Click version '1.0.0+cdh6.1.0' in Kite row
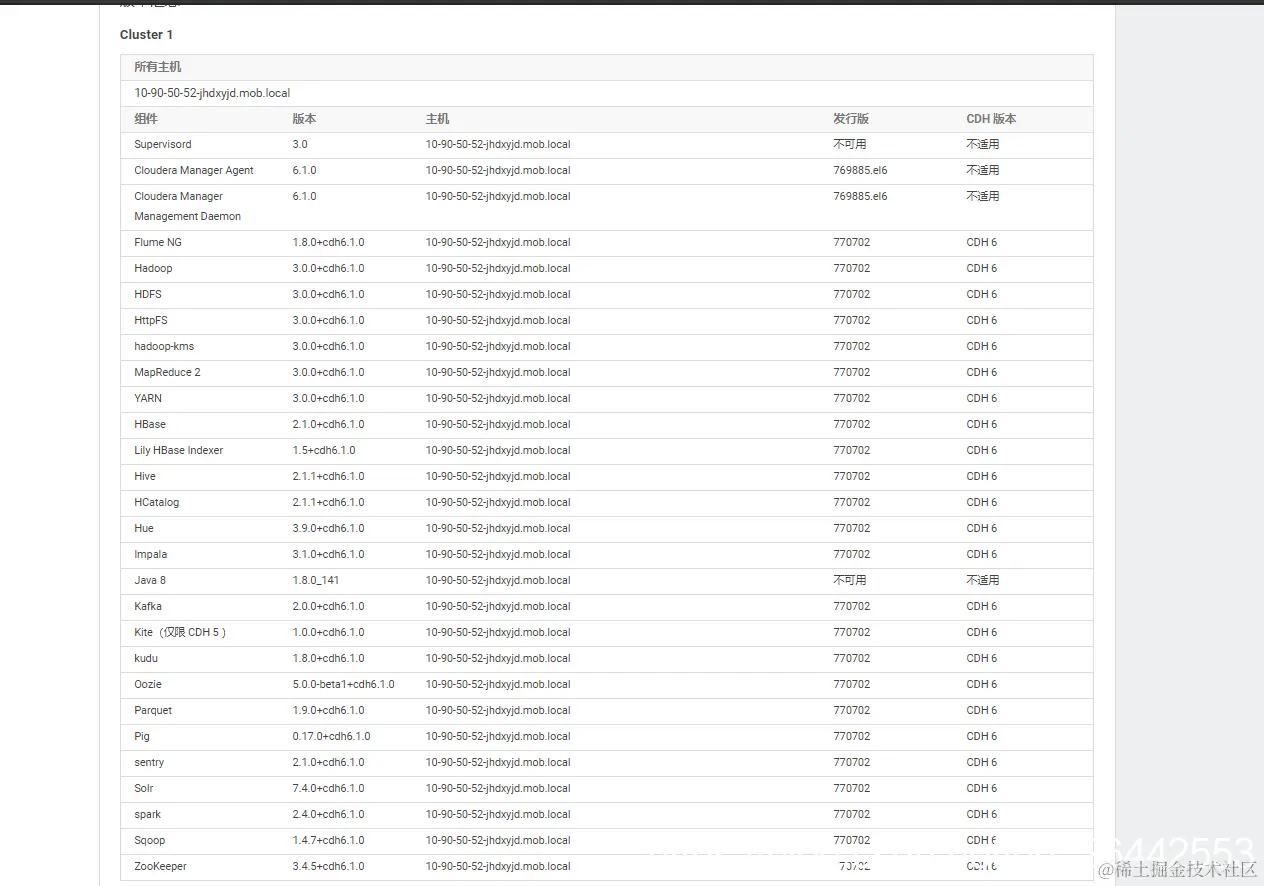Screen dimensions: 1264x886 pyautogui.click(x=328, y=633)
